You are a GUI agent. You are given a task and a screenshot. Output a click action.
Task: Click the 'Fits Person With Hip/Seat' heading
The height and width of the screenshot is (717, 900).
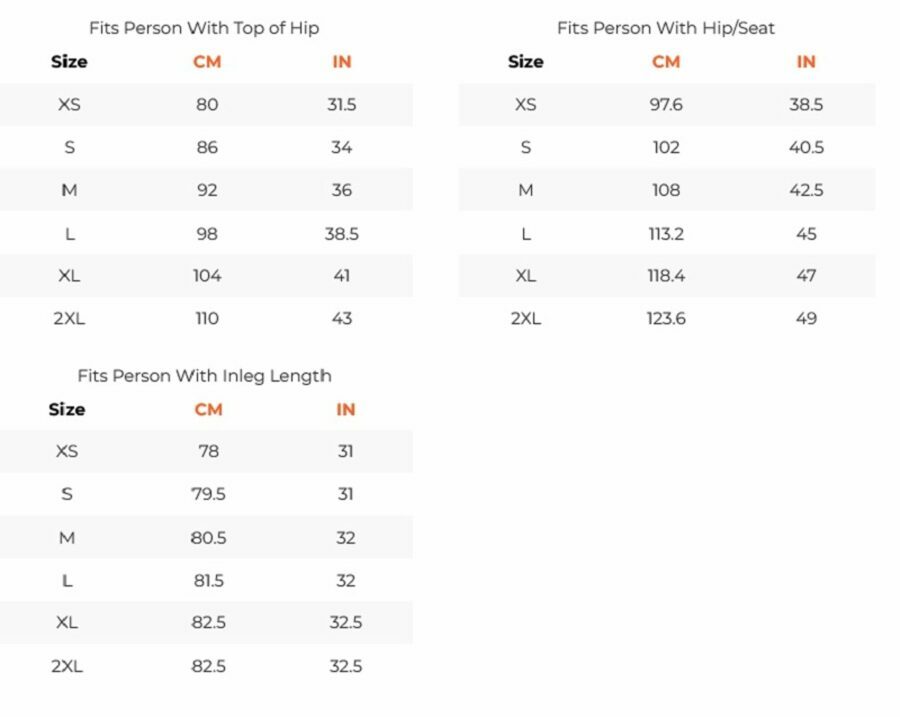pyautogui.click(x=666, y=28)
